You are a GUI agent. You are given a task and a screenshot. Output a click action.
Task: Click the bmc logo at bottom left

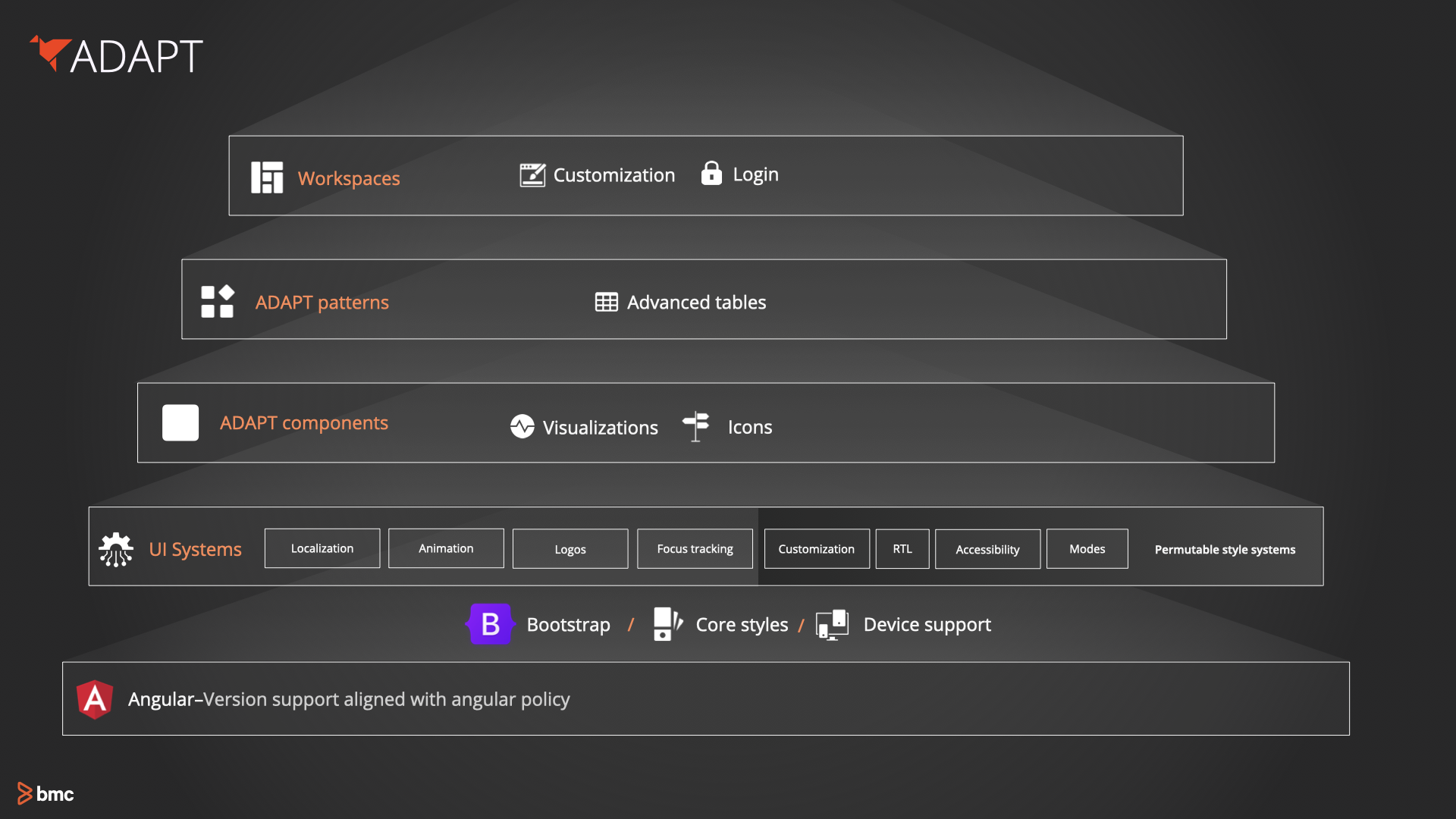click(45, 794)
